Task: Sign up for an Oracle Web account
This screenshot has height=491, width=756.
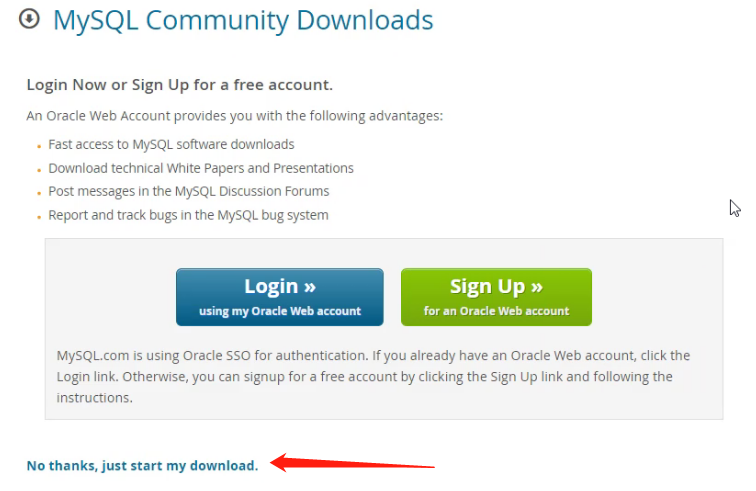Action: tap(496, 297)
